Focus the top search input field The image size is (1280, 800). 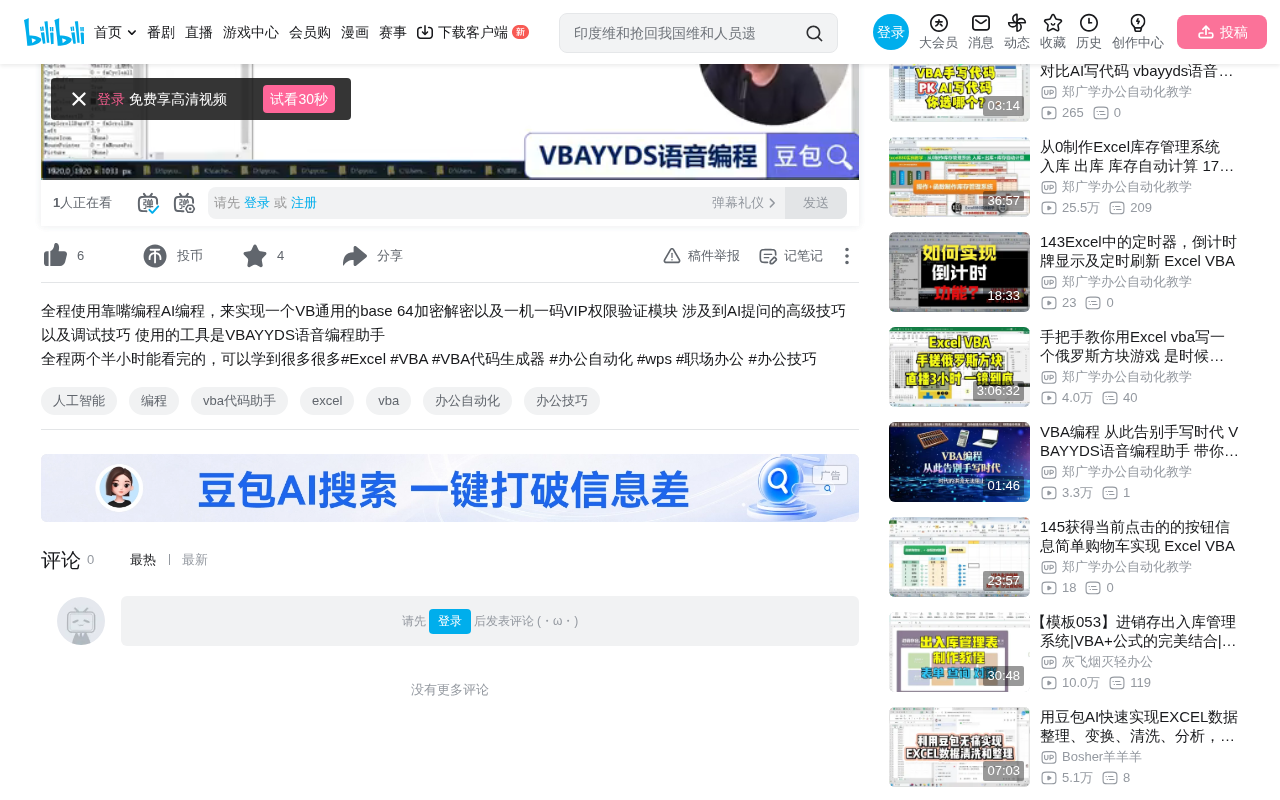pos(685,33)
